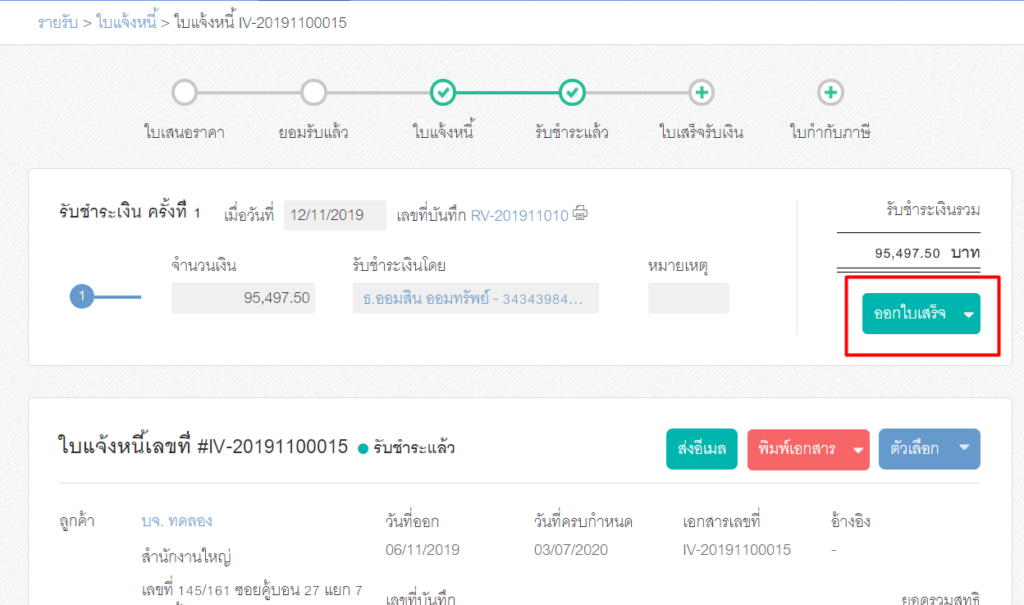The height and width of the screenshot is (605, 1024).
Task: Click the ใบเสนอราคา step circle
Action: pos(184,92)
